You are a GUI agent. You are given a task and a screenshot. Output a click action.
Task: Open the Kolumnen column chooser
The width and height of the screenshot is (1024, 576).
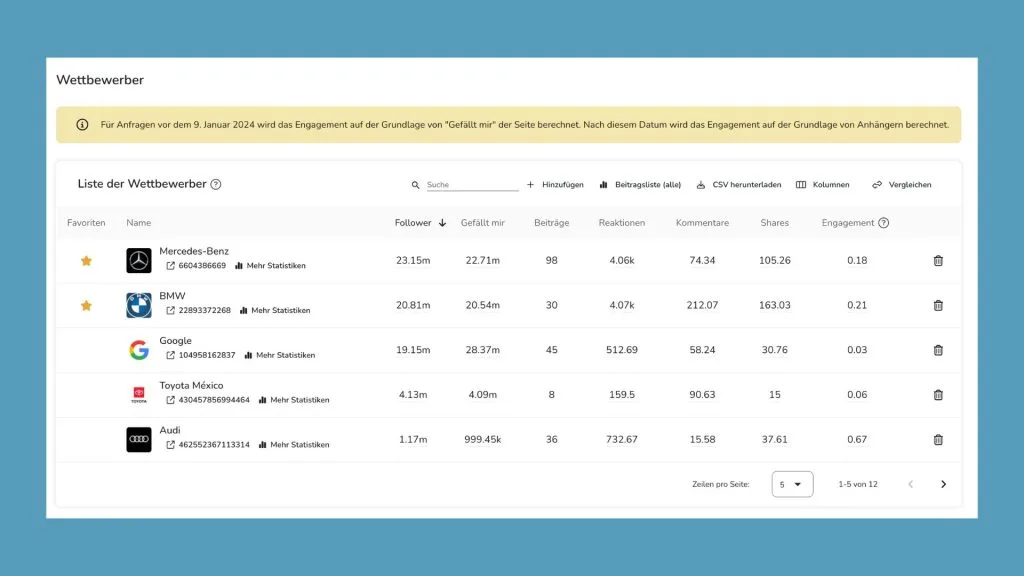822,185
